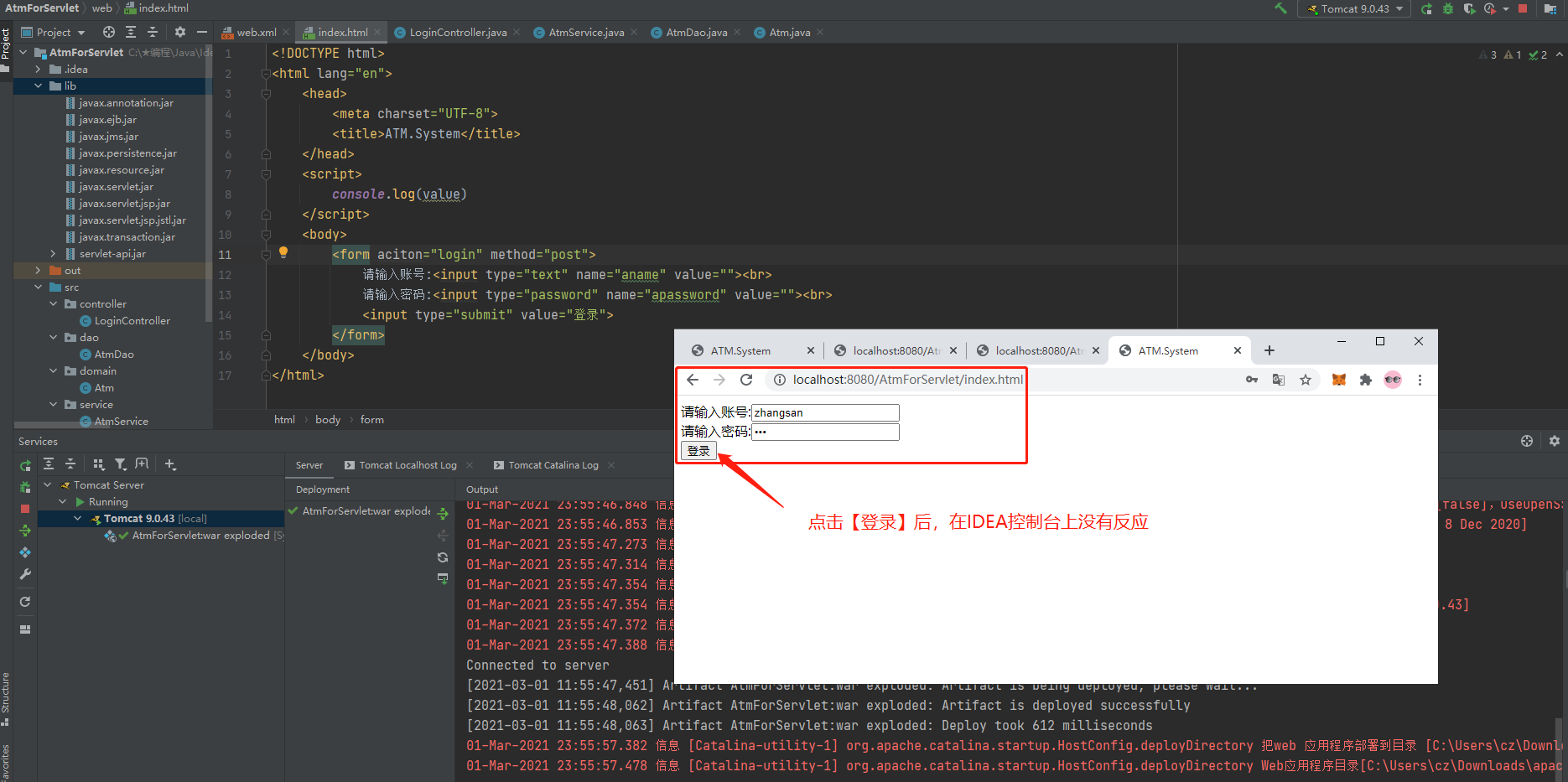Click the browser back arrow button
Screen dimensions: 1568x782
(x=693, y=380)
